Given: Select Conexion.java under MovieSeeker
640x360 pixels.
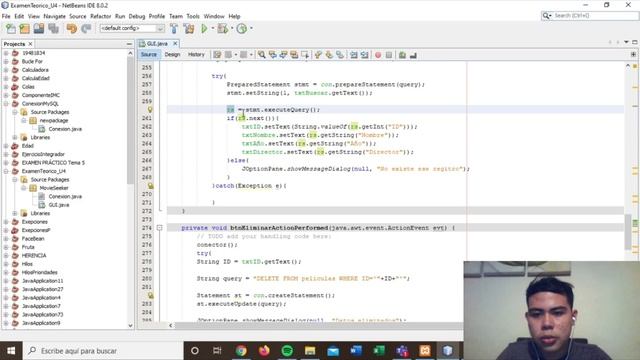Looking at the screenshot, I should point(65,196).
